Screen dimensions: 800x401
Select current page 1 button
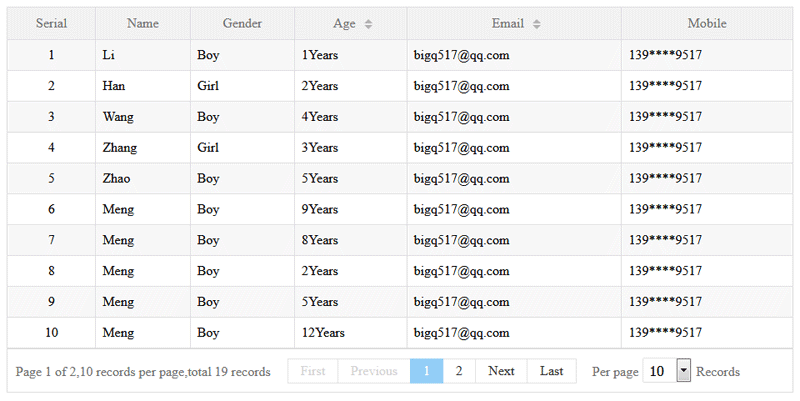(x=426, y=371)
